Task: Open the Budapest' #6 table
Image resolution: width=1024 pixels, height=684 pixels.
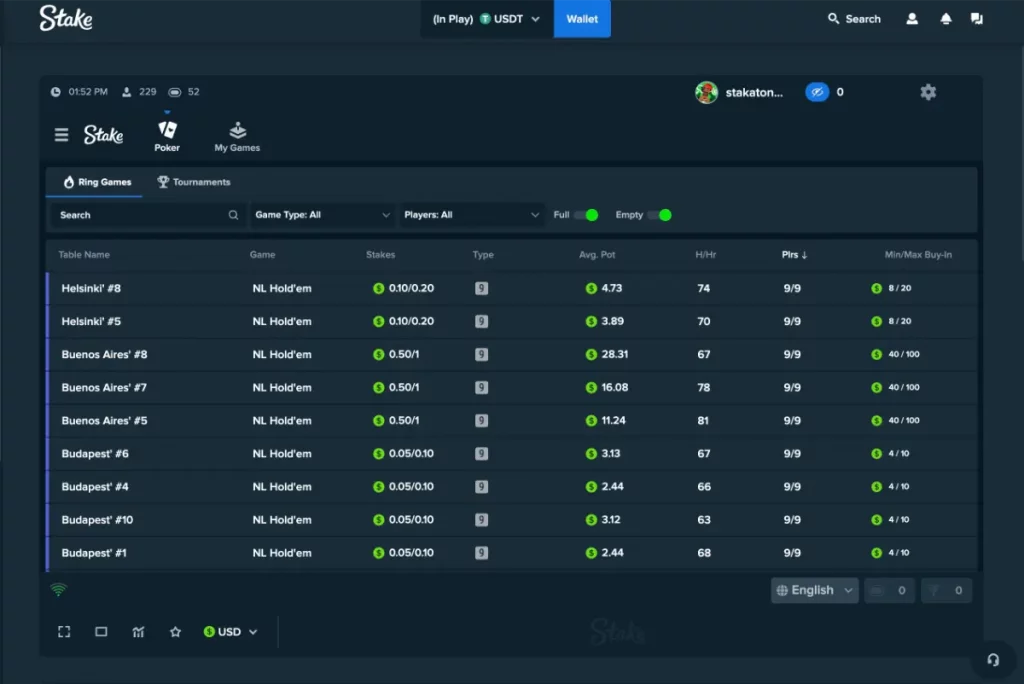Action: coord(512,453)
